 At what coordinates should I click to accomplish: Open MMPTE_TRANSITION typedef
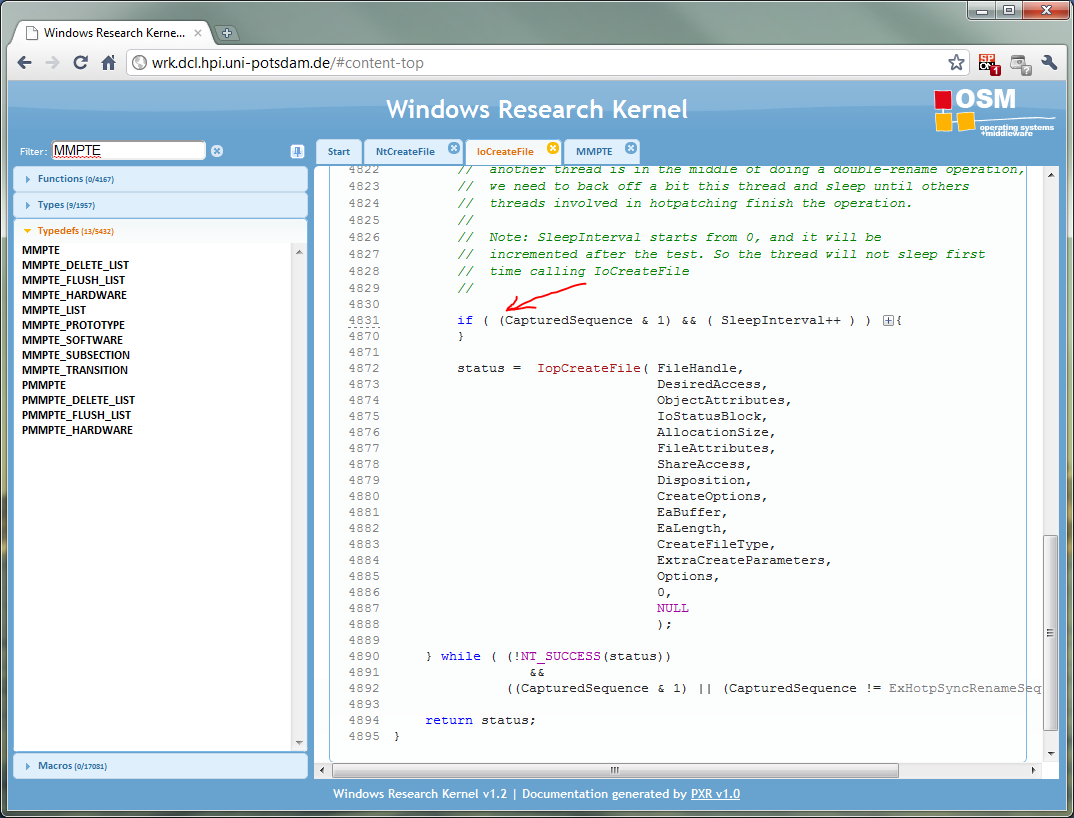[75, 371]
